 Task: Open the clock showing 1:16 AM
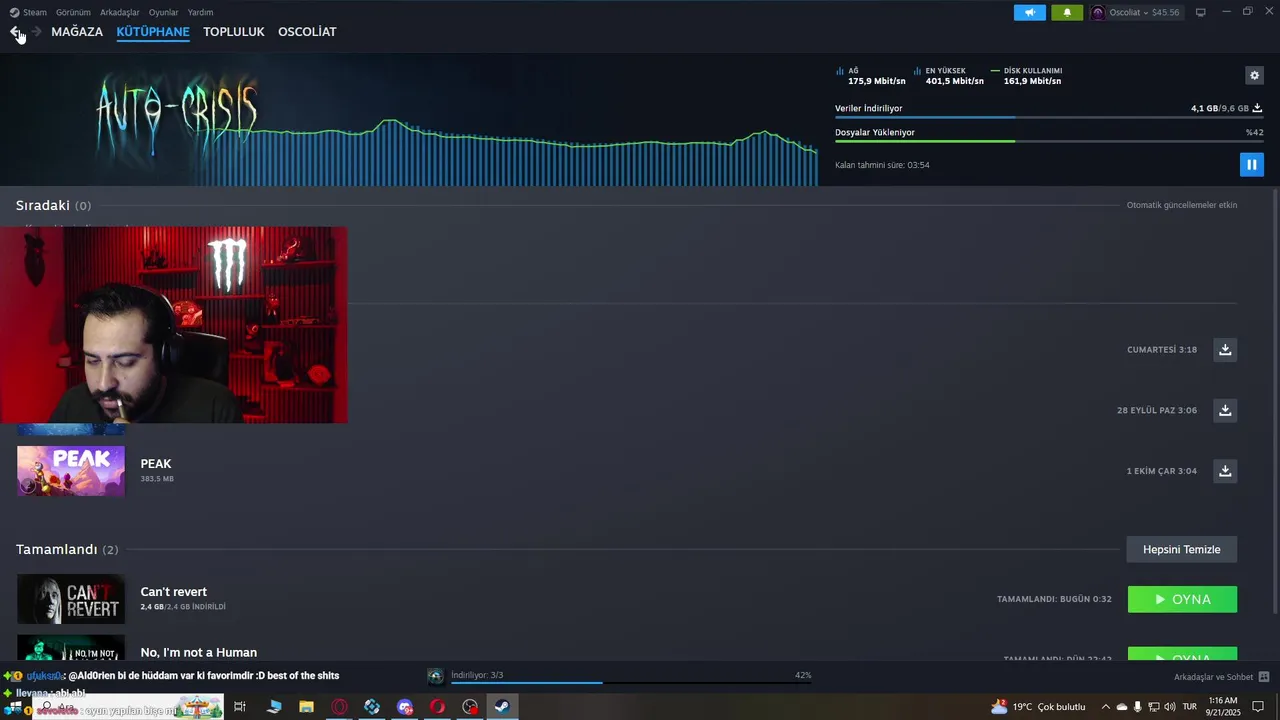tap(1224, 707)
